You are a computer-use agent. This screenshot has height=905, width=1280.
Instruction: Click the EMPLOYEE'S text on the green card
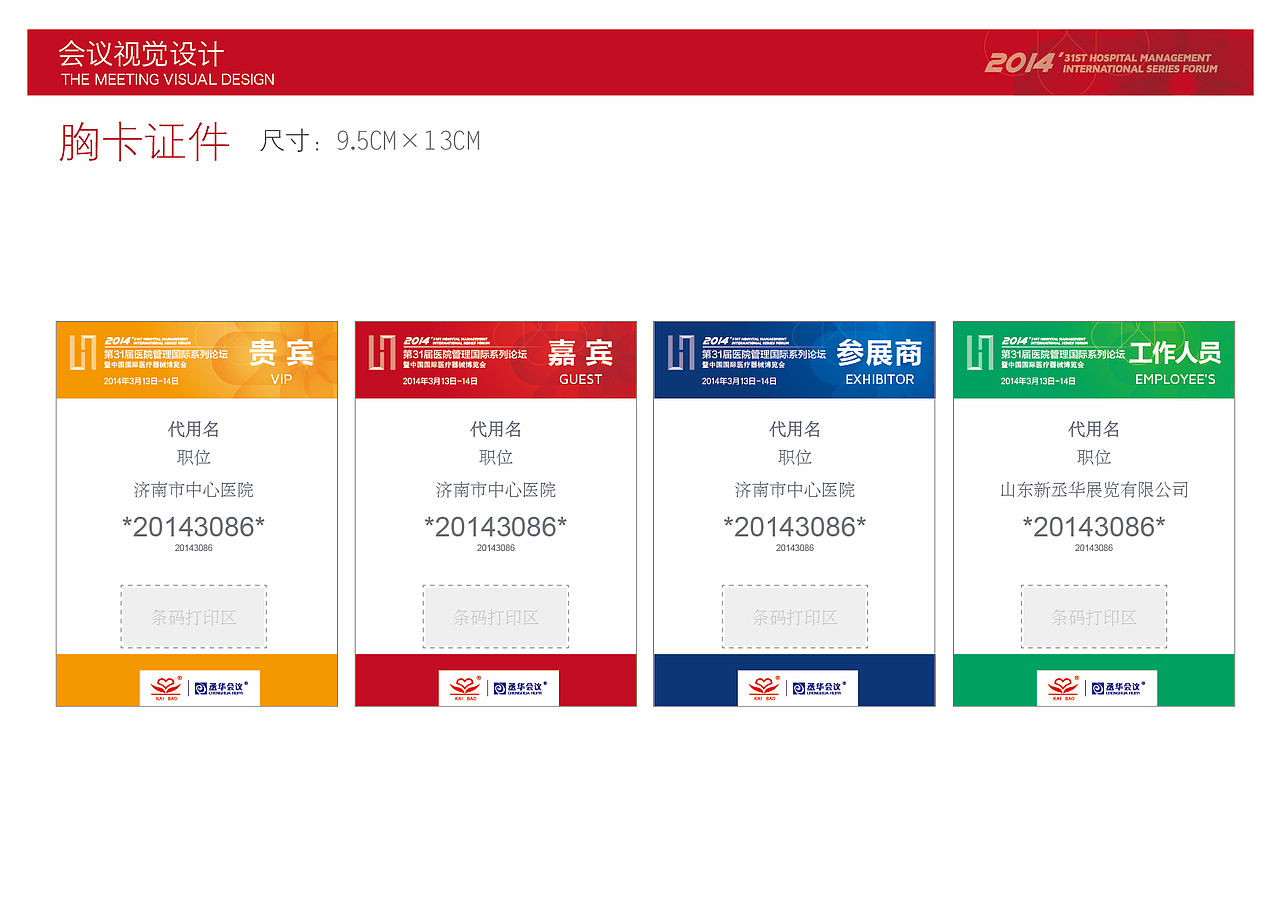[1175, 379]
